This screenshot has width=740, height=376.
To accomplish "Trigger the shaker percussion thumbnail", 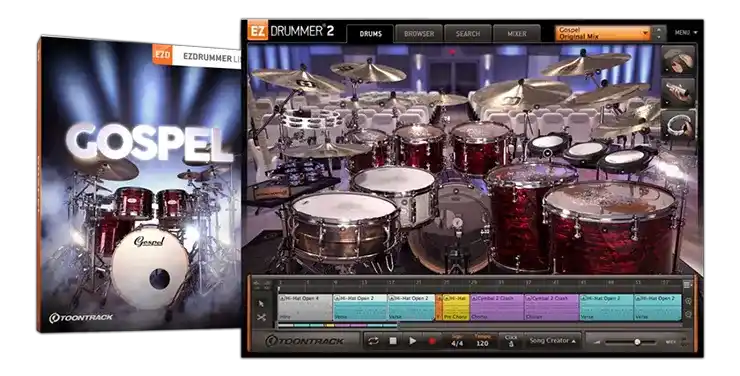I will tap(678, 92).
